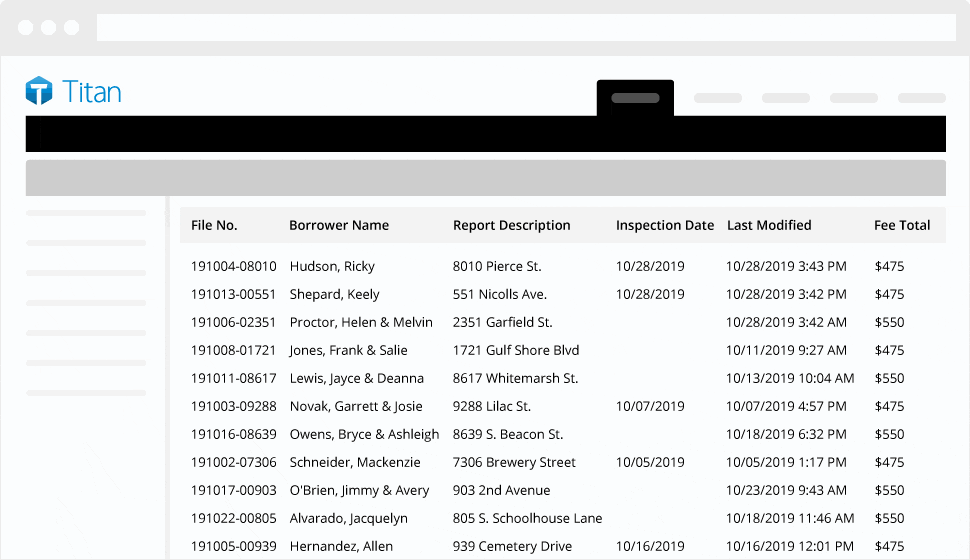
Task: Click last modified 10/11/2019 9:27 AM
Action: click(x=786, y=350)
